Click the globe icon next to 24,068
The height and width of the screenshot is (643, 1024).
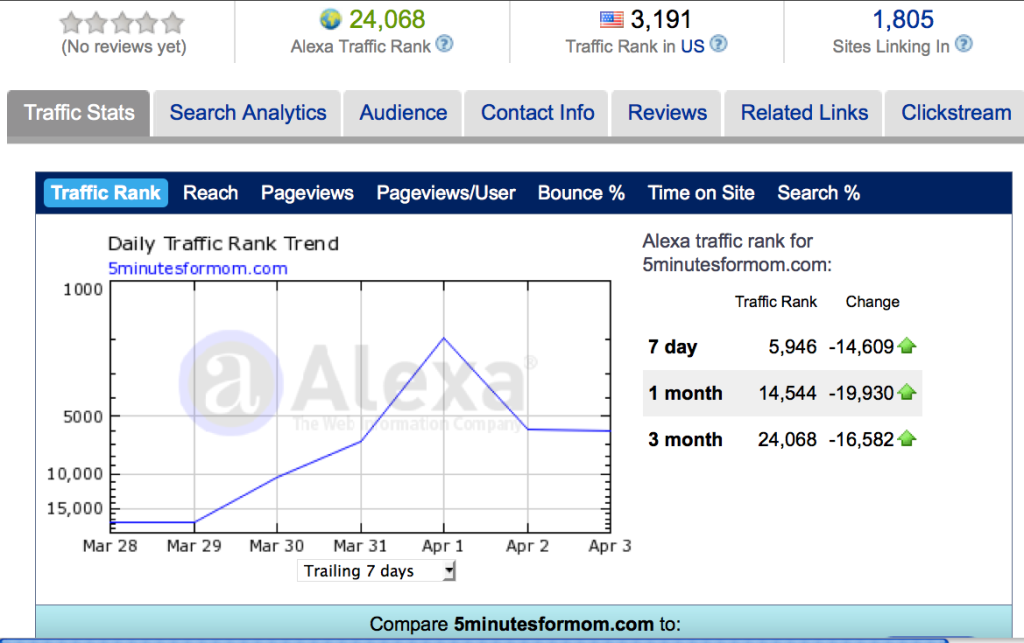point(330,20)
